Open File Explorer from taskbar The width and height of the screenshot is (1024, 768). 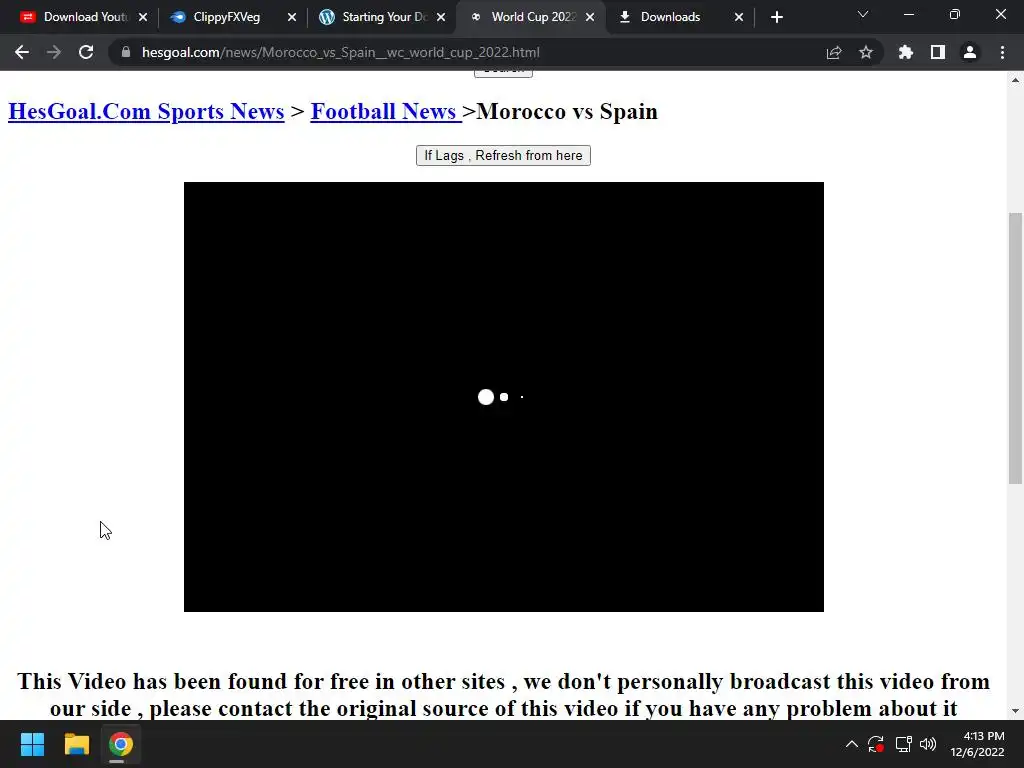[x=76, y=744]
